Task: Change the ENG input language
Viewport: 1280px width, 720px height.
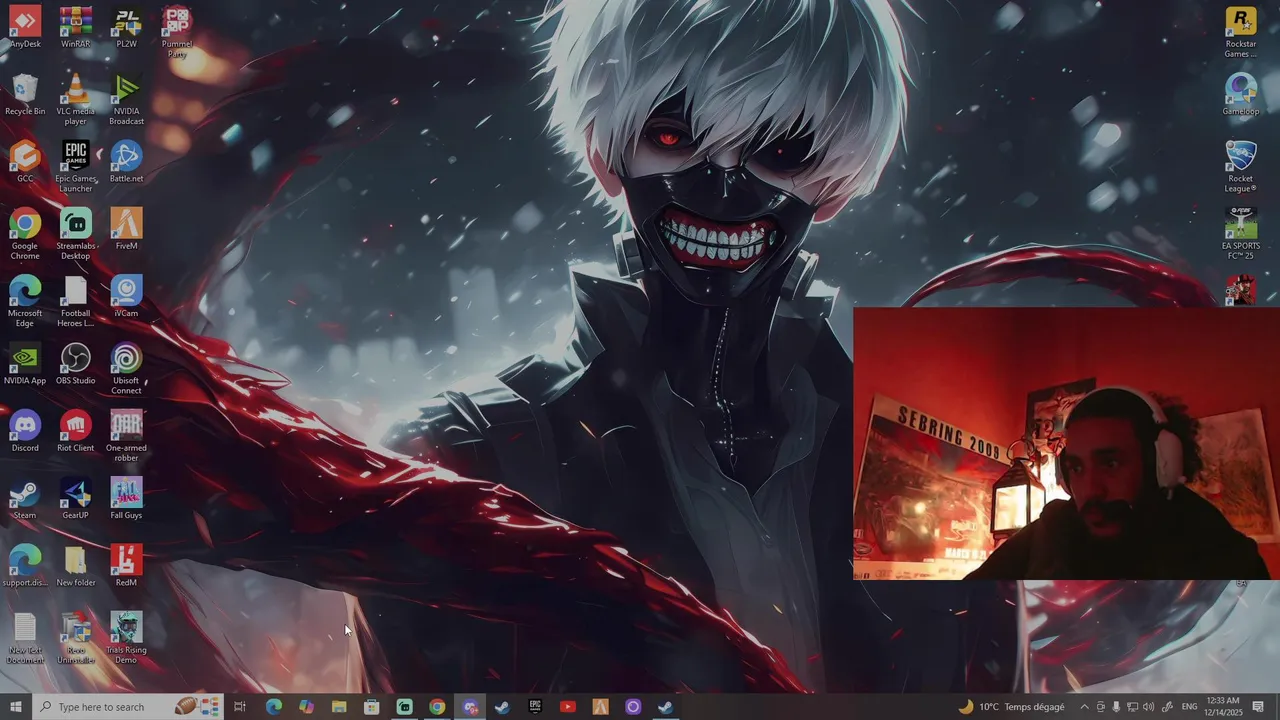Action: click(1189, 707)
